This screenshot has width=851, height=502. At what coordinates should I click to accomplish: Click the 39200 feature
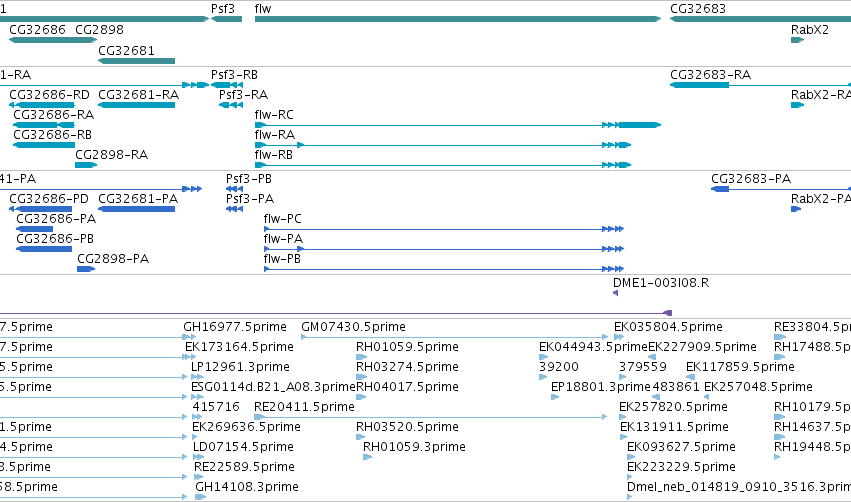click(x=543, y=377)
